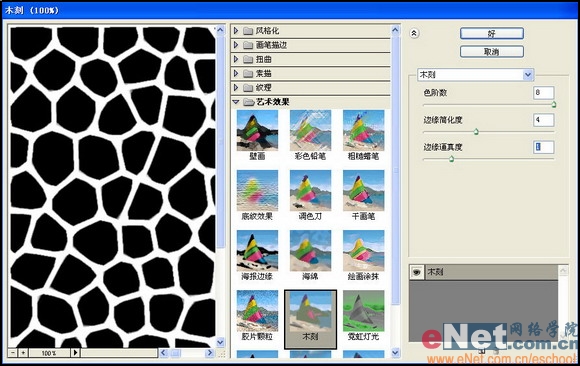Click the 好 button
Image resolution: width=580 pixels, height=366 pixels.
click(492, 34)
